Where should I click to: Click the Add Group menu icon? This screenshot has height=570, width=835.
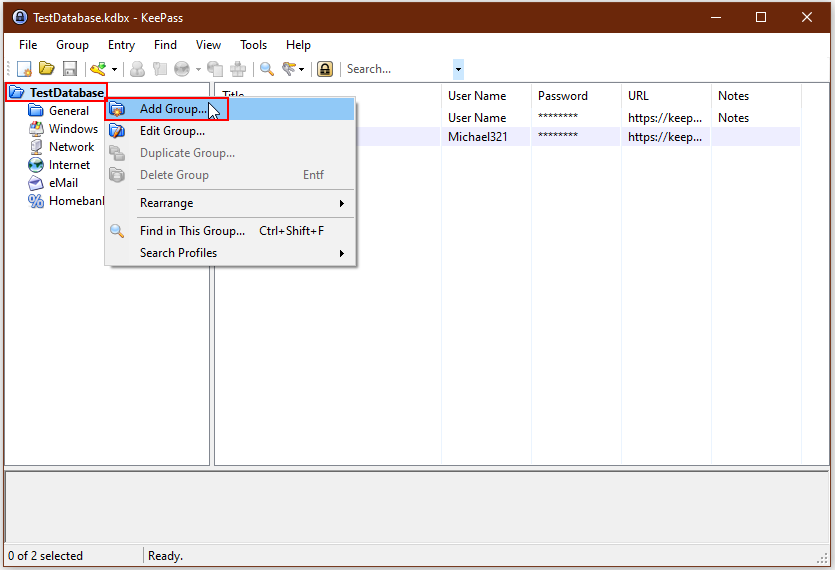(x=117, y=109)
